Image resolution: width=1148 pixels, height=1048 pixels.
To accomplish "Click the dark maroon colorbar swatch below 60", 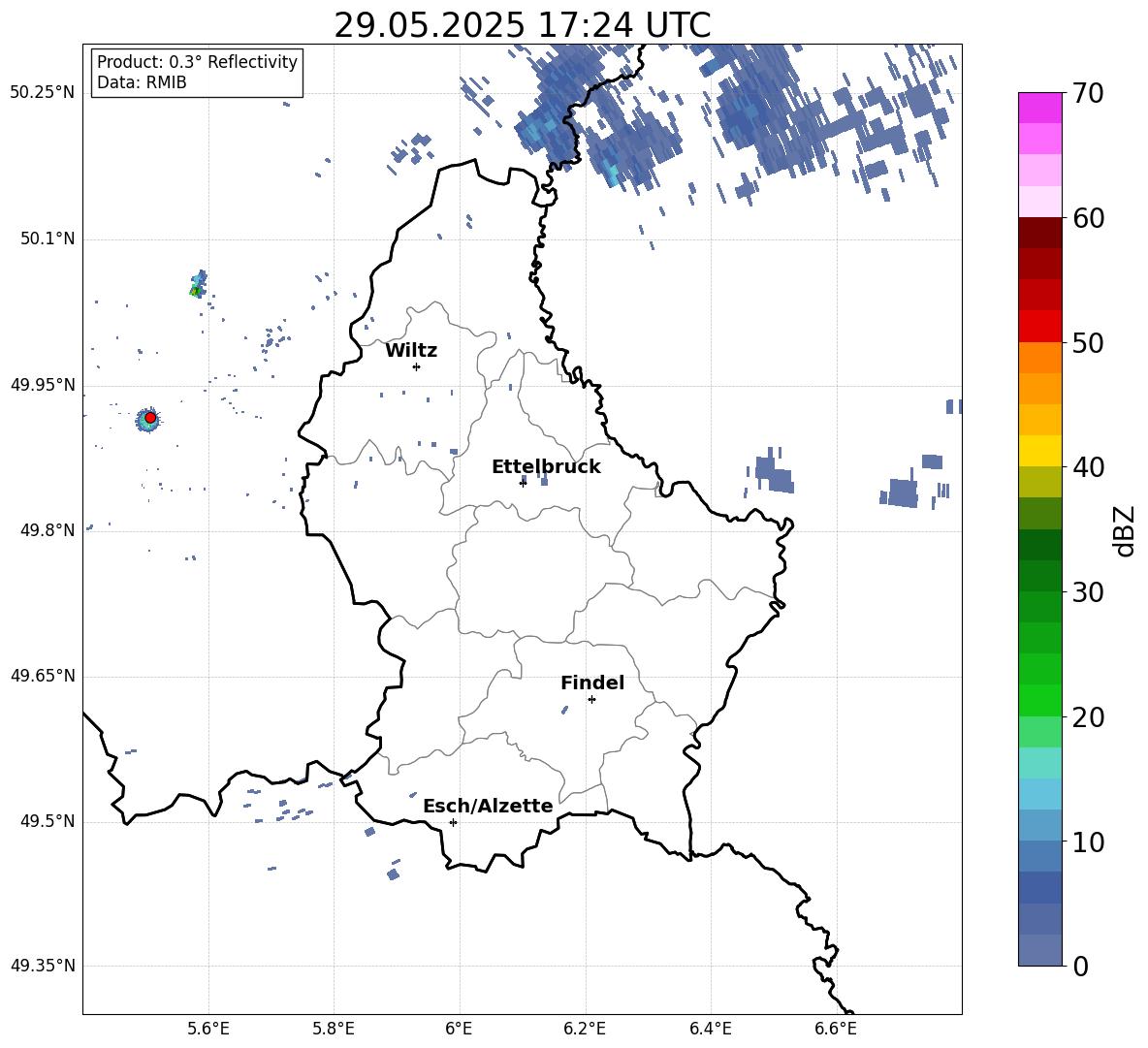I will [x=1039, y=233].
